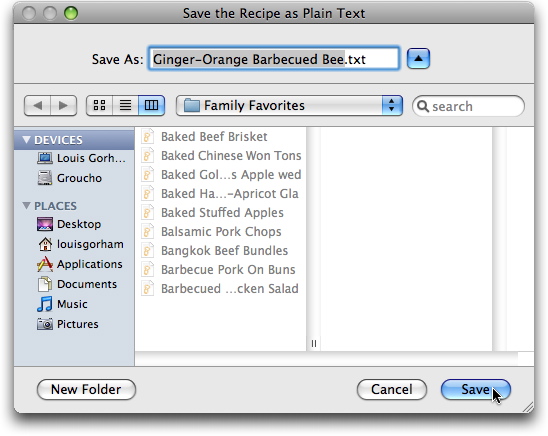
Task: Click the search field
Action: (468, 106)
